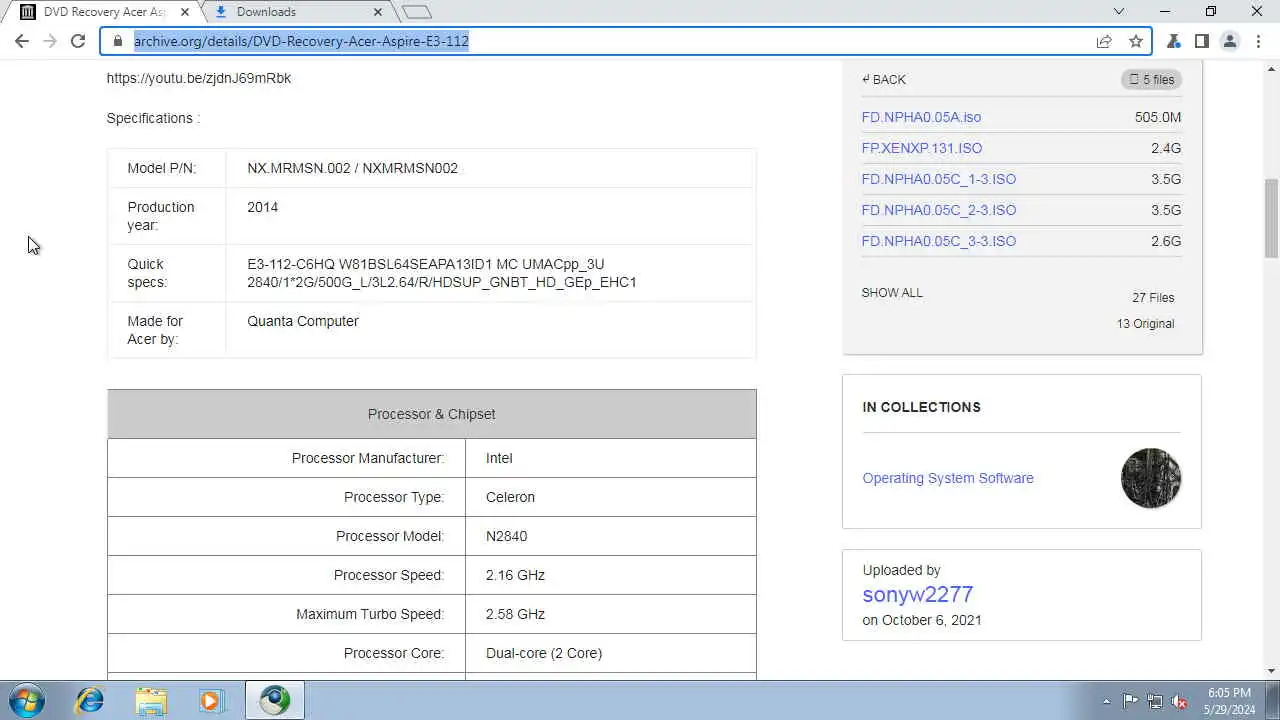The image size is (1280, 720).
Task: Click BACK in the download options
Action: (884, 79)
